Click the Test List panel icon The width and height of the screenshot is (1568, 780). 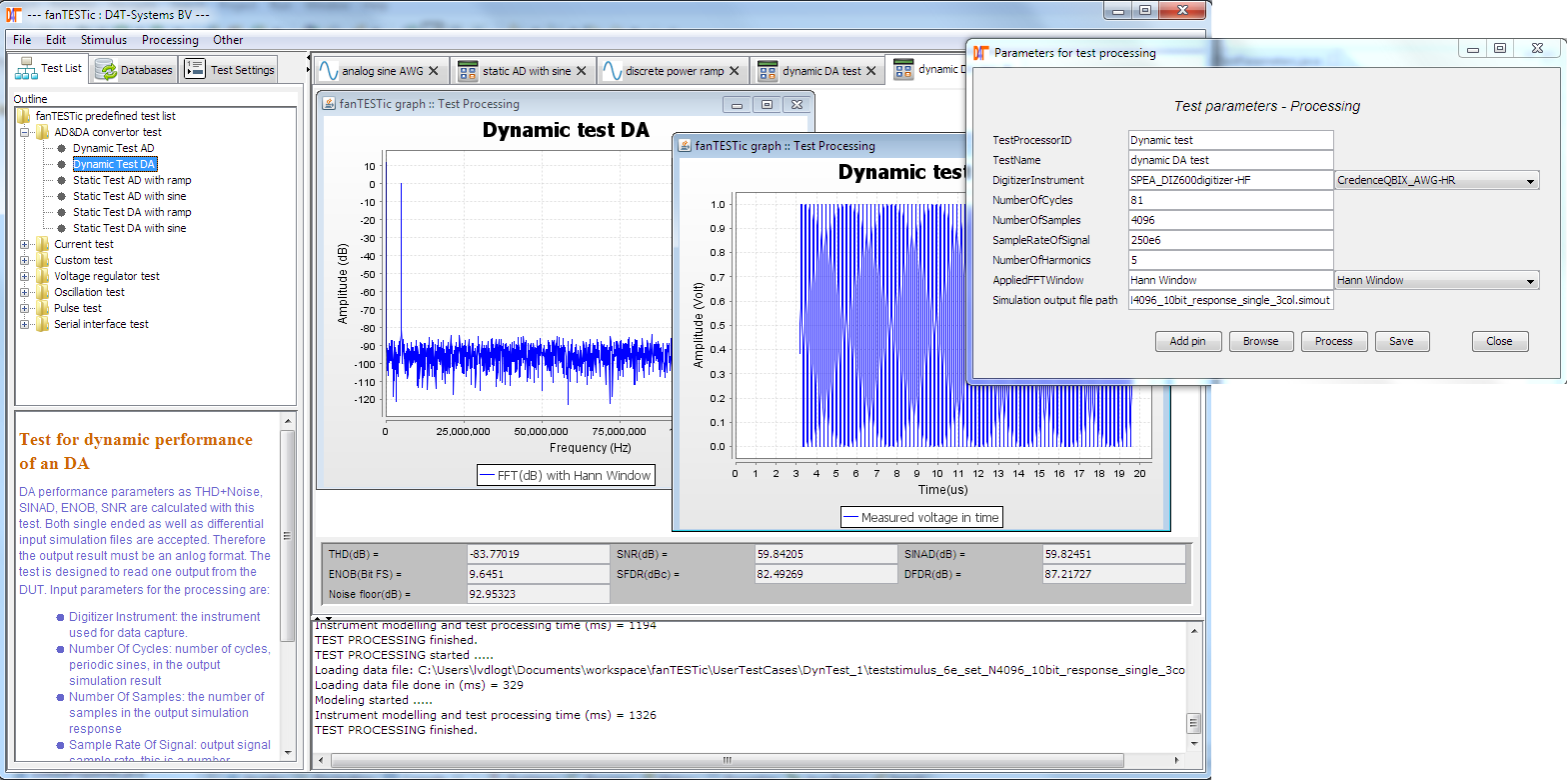(x=26, y=69)
